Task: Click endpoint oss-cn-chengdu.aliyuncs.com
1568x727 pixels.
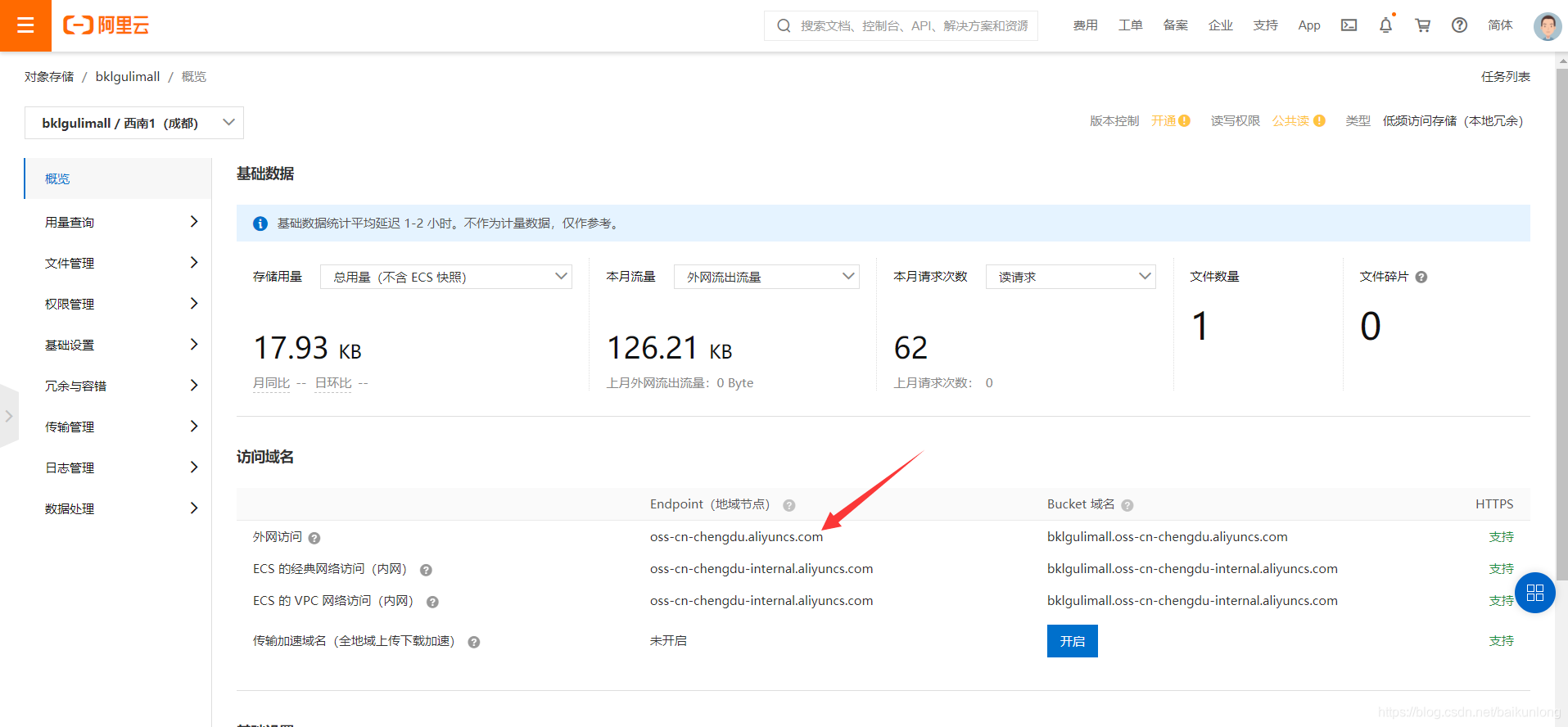Action: (x=736, y=537)
